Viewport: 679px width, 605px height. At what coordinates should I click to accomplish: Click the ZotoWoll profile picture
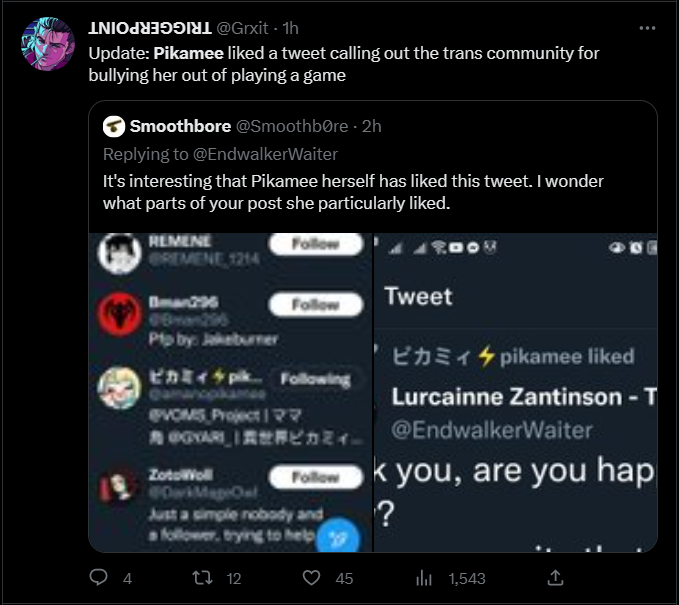click(117, 487)
